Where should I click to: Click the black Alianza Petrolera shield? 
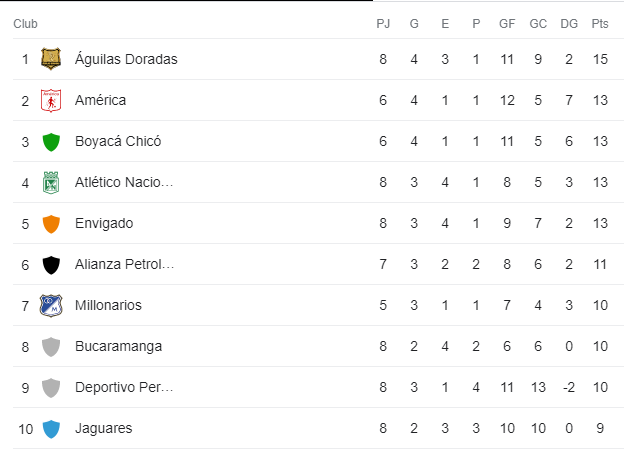pyautogui.click(x=51, y=265)
